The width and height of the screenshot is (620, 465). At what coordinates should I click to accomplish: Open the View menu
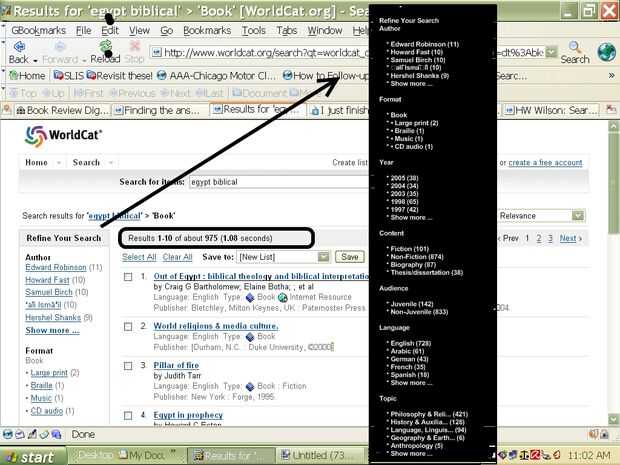tap(139, 30)
